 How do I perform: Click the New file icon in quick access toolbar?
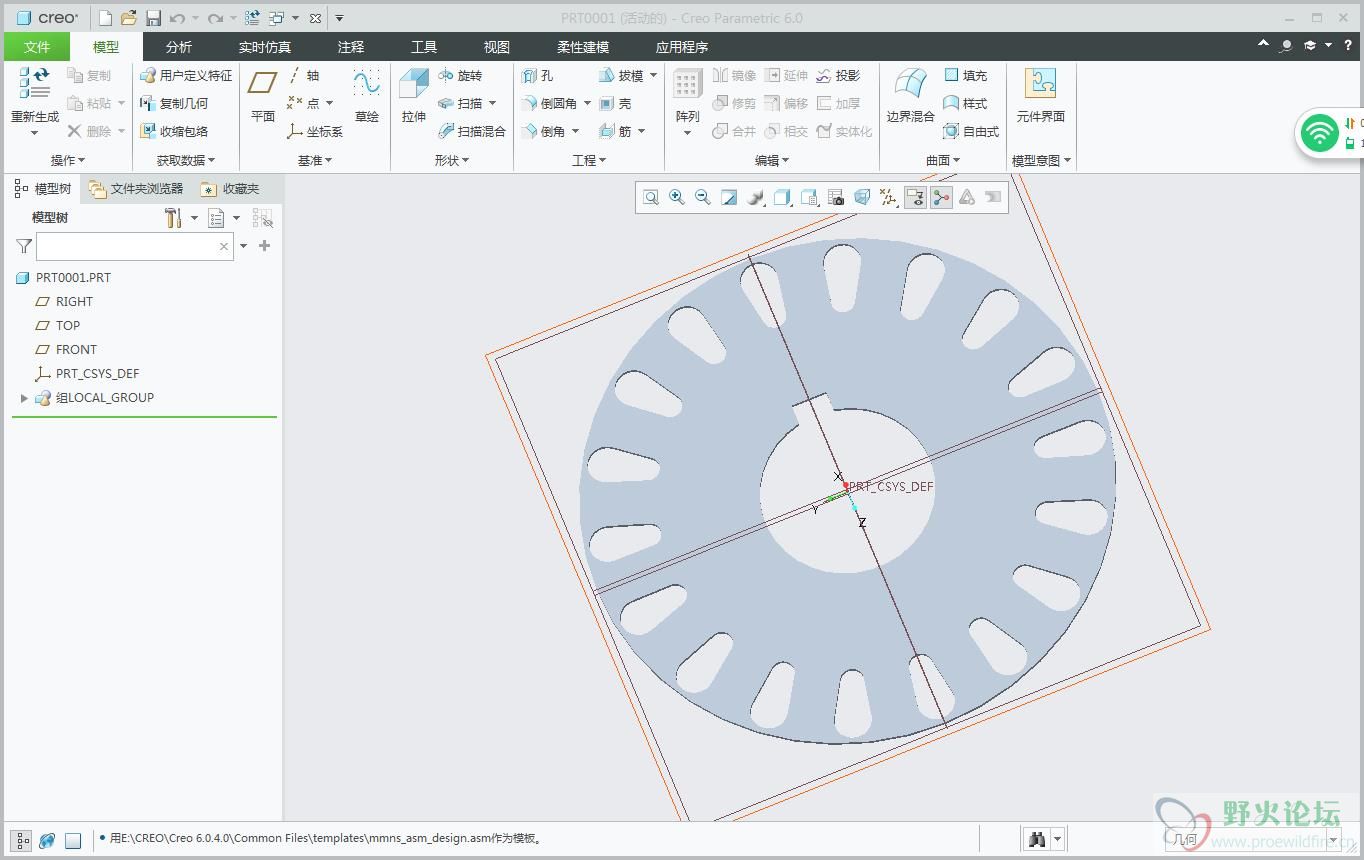[105, 18]
